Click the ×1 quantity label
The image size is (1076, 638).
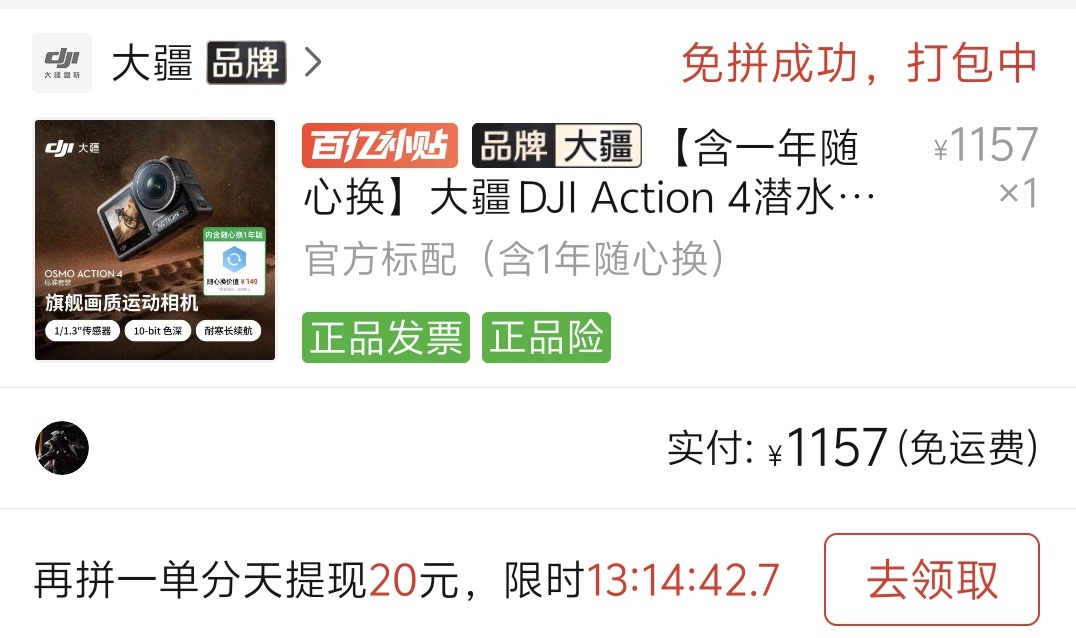pyautogui.click(x=1018, y=193)
